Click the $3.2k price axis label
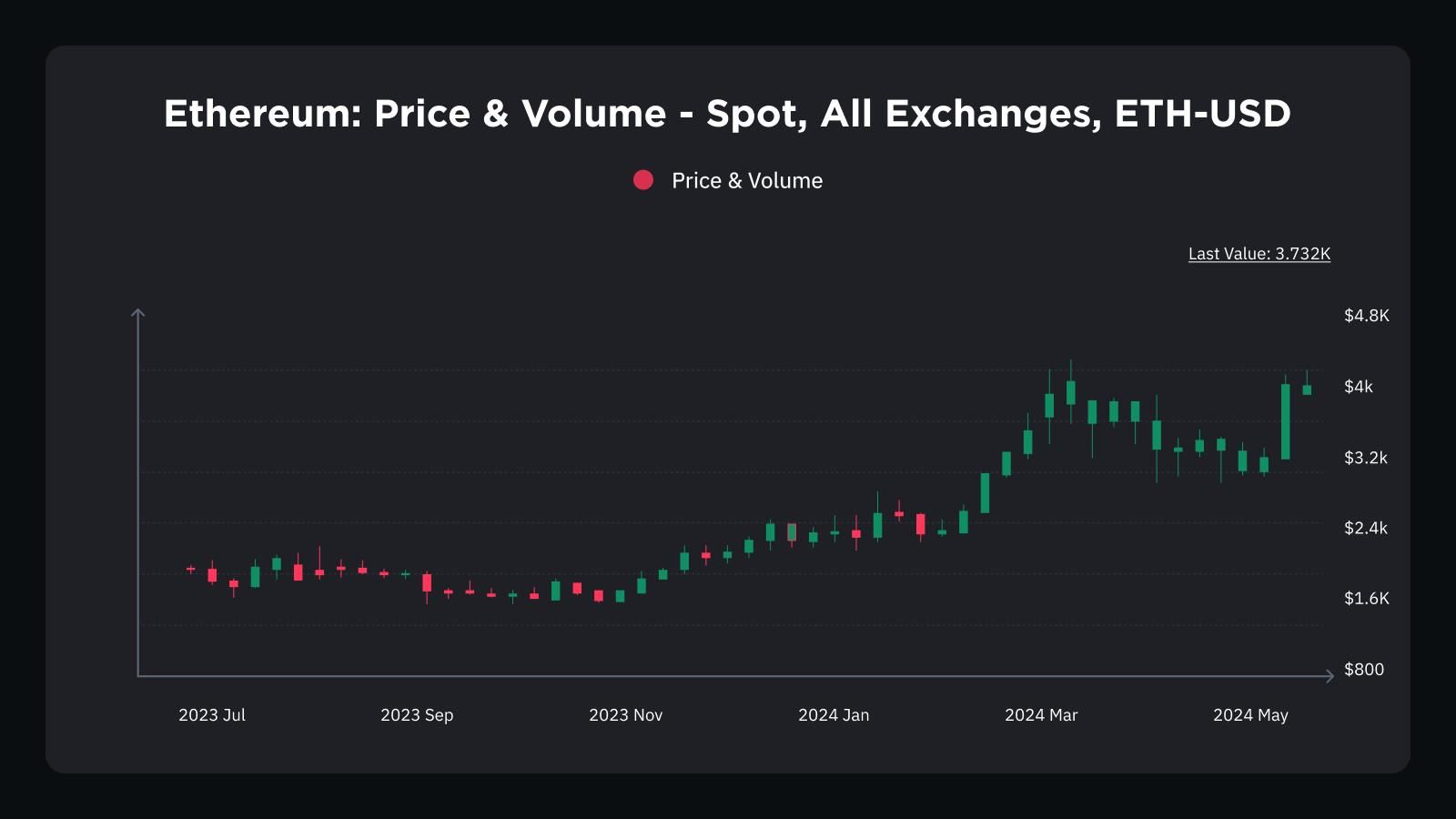 point(1365,458)
